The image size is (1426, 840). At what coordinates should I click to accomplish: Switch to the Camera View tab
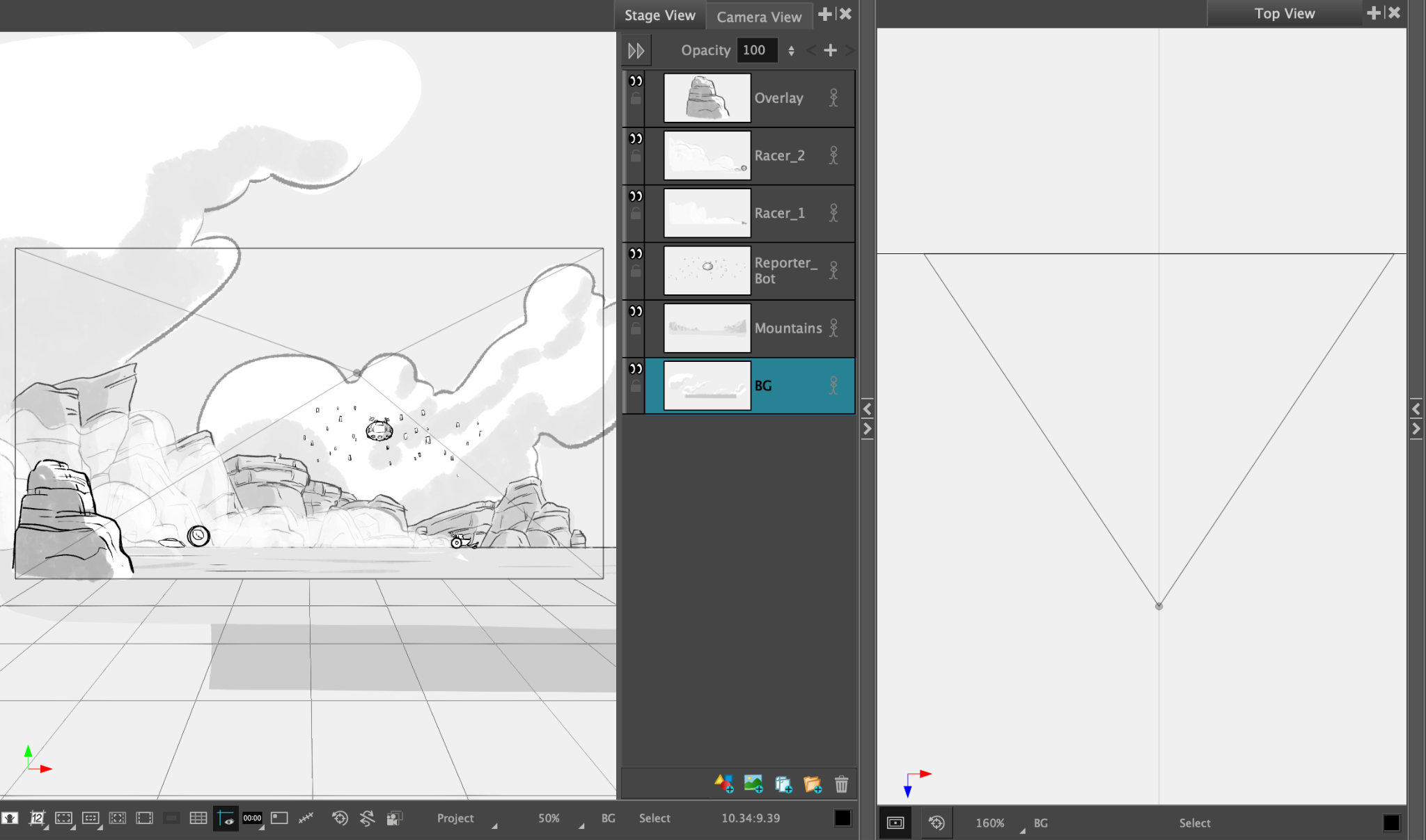[x=759, y=17]
